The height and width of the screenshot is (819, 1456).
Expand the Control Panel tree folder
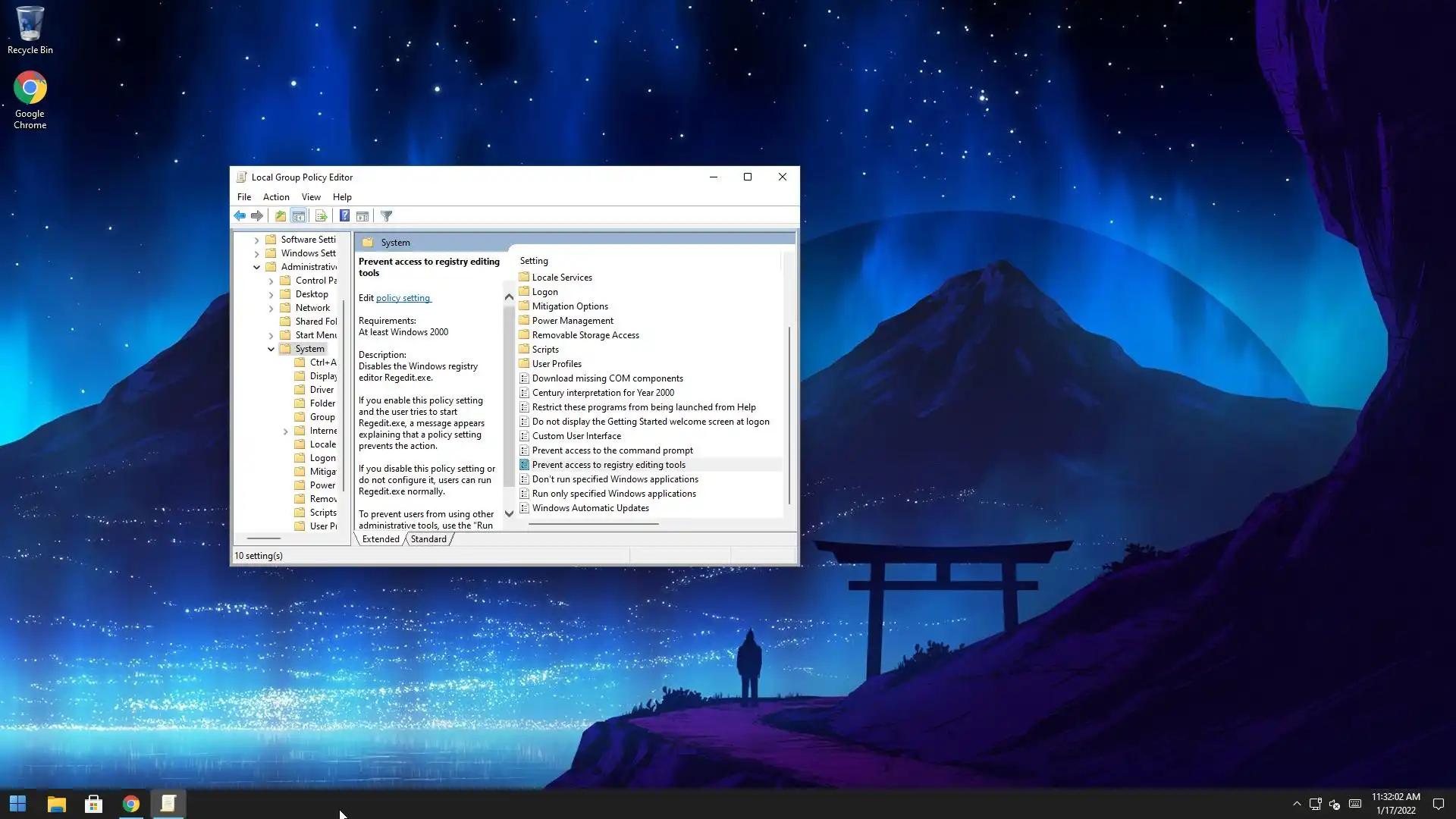click(x=271, y=281)
